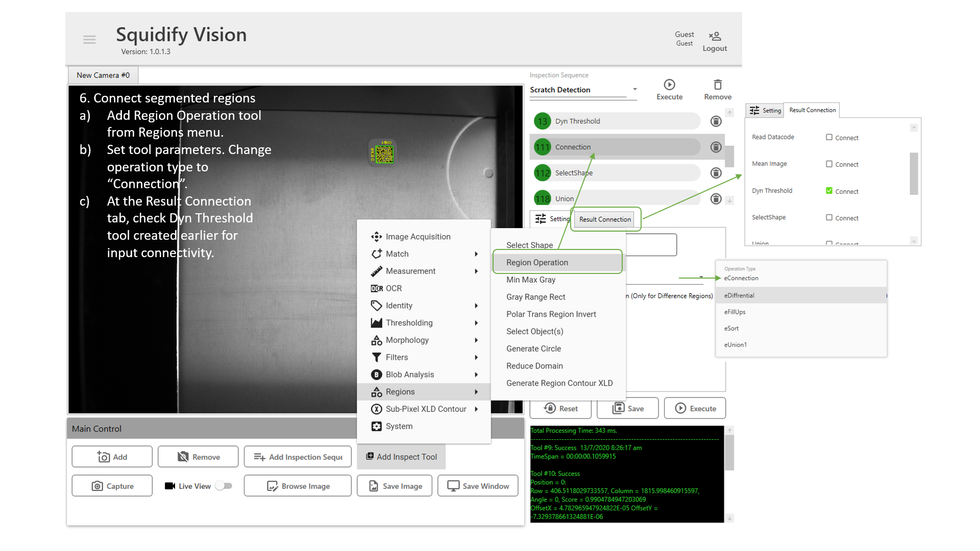Click the Thresholding histogram icon
The height and width of the screenshot is (551, 980).
376,323
